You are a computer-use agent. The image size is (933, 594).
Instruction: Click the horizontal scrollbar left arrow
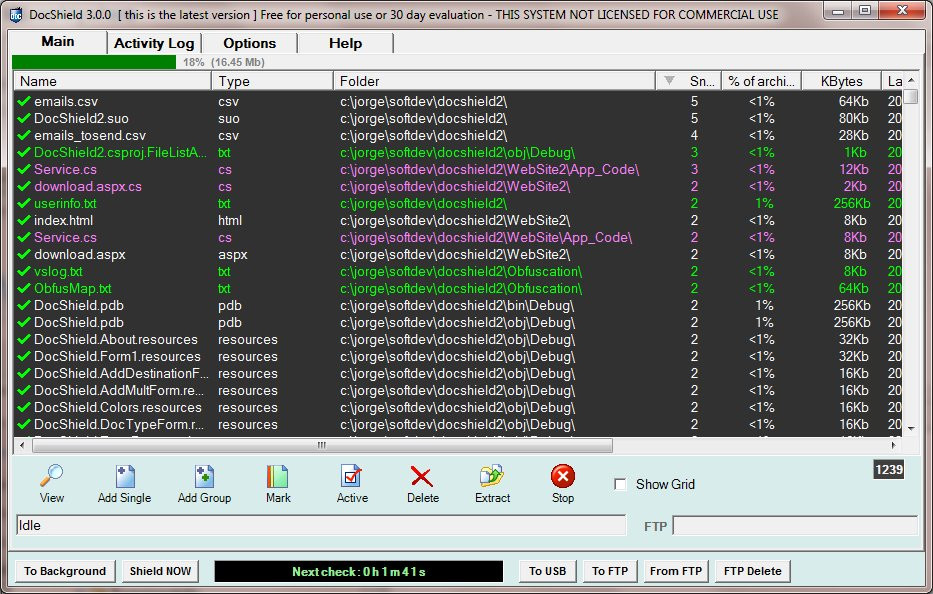point(22,445)
